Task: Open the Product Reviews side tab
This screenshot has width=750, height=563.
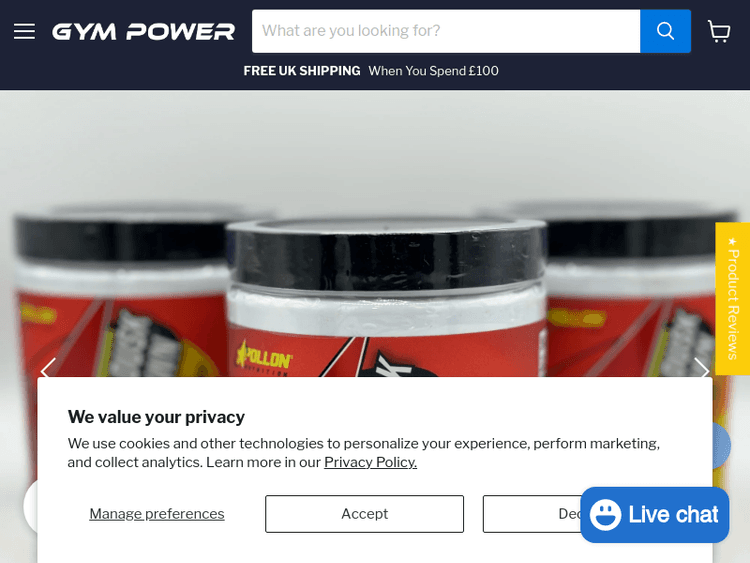Action: tap(732, 298)
